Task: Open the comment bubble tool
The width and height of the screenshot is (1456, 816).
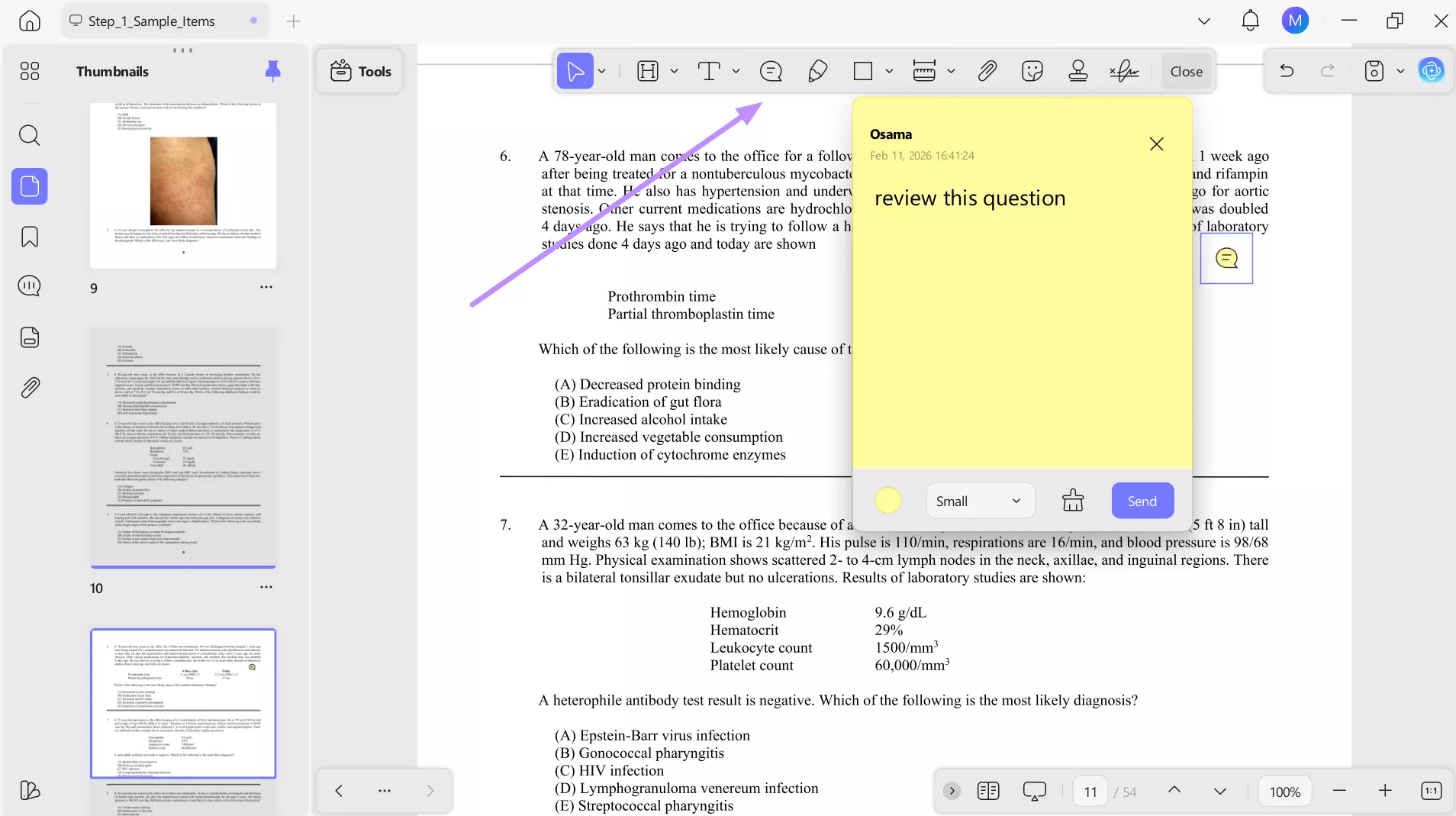Action: coord(771,71)
